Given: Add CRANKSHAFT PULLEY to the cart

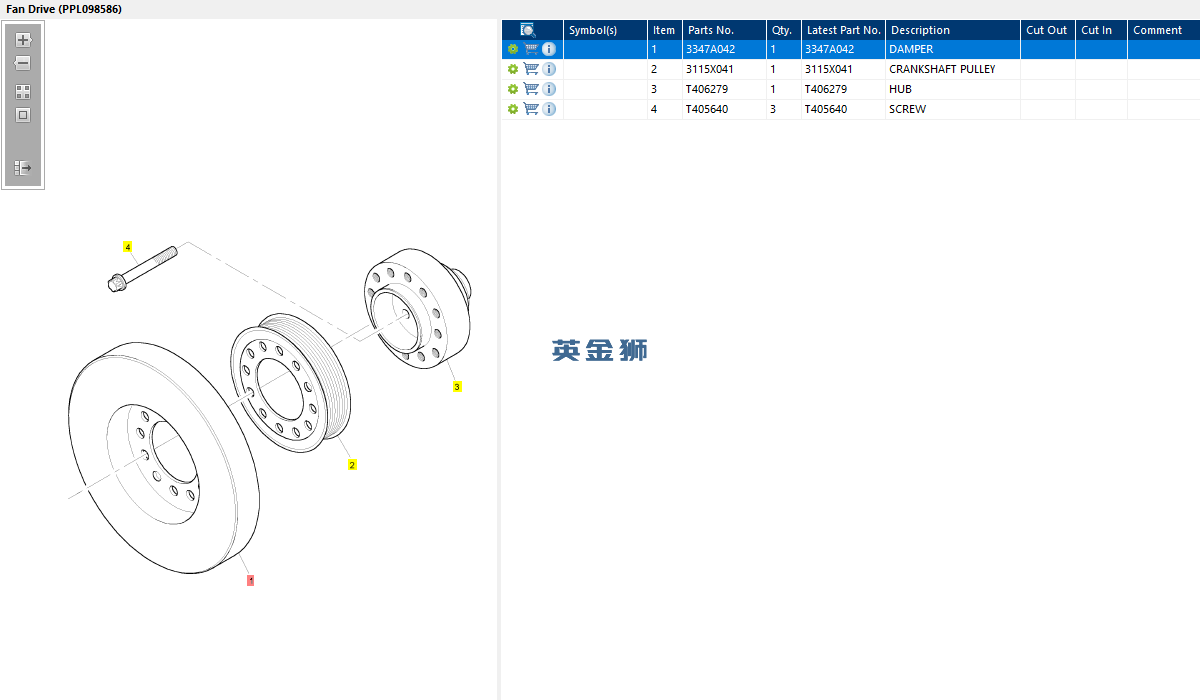Looking at the screenshot, I should click(531, 69).
